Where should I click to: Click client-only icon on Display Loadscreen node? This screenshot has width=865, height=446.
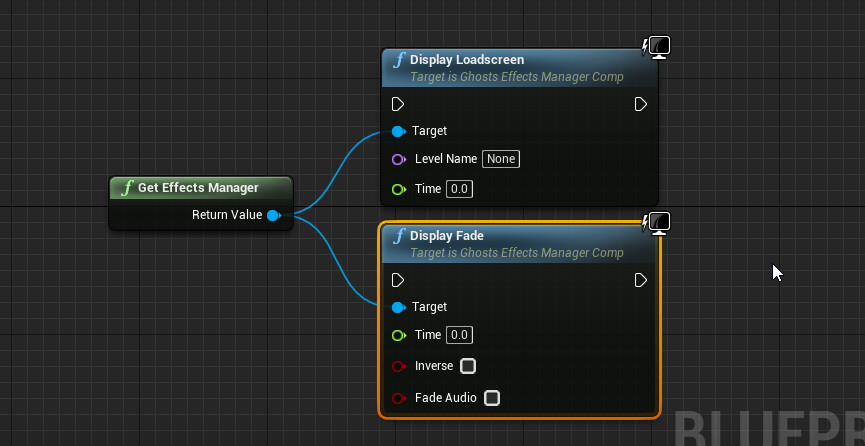tap(656, 47)
